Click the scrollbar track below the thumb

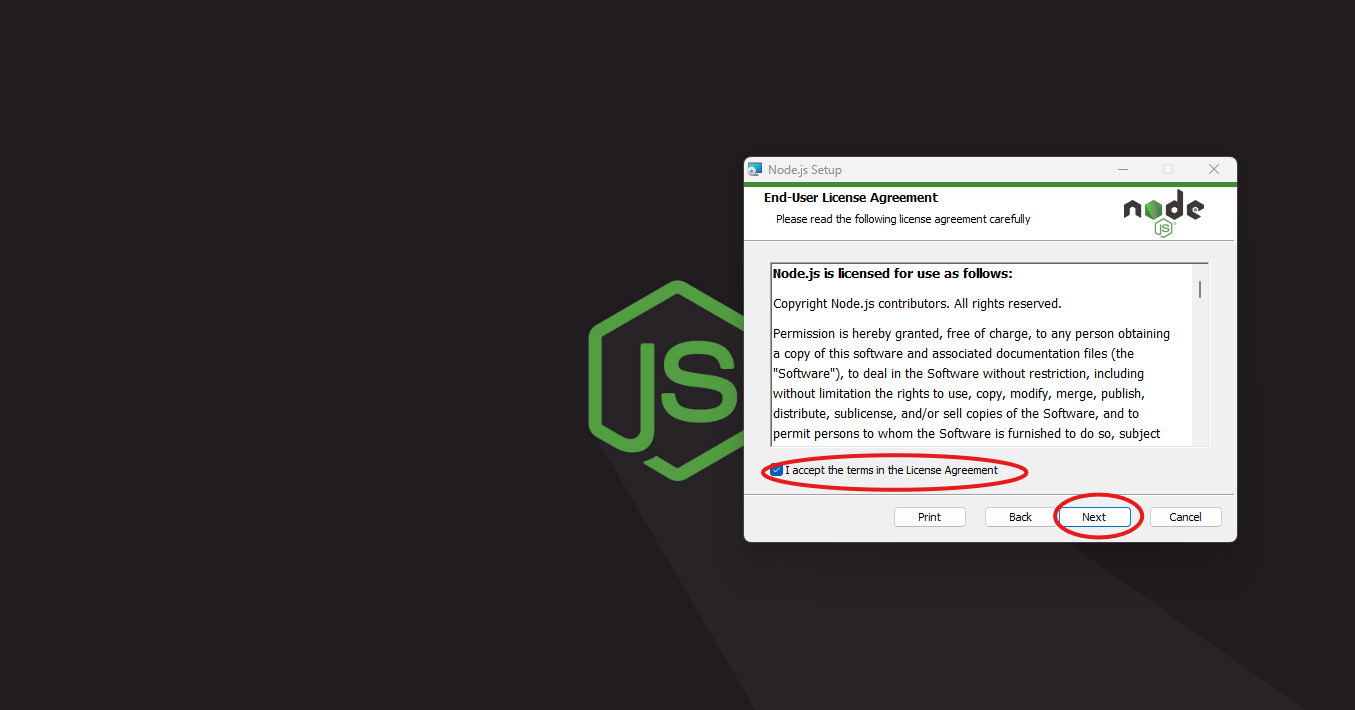pyautogui.click(x=1199, y=380)
